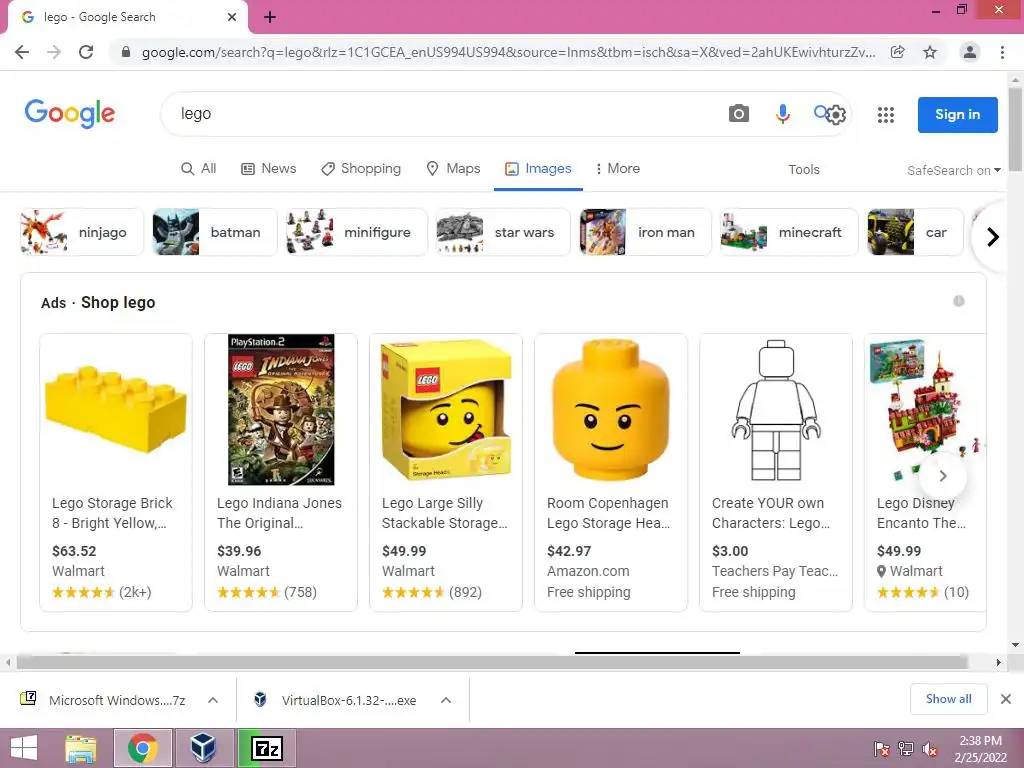Start voice search with microphone icon
The image size is (1024, 768).
coord(782,114)
